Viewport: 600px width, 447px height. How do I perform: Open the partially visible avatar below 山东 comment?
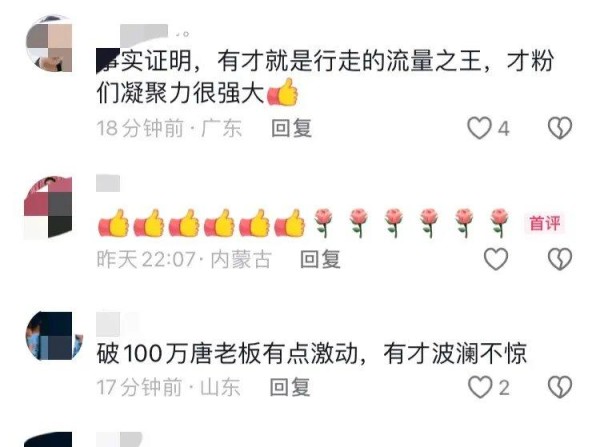48,440
